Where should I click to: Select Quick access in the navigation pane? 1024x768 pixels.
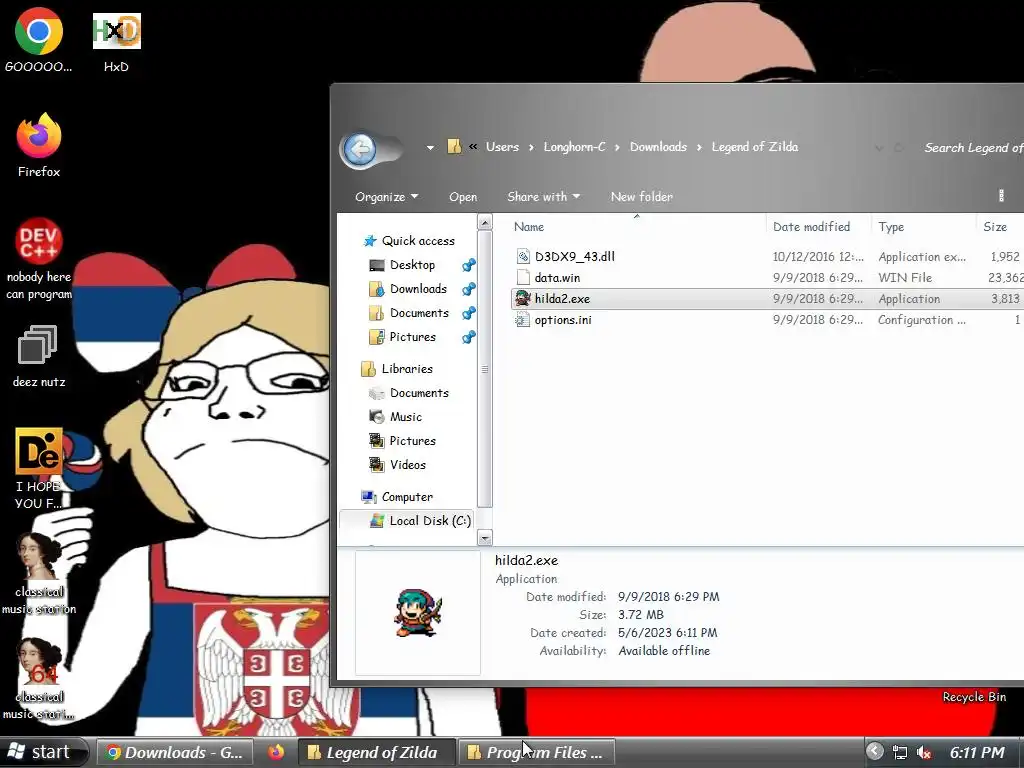[x=418, y=241]
